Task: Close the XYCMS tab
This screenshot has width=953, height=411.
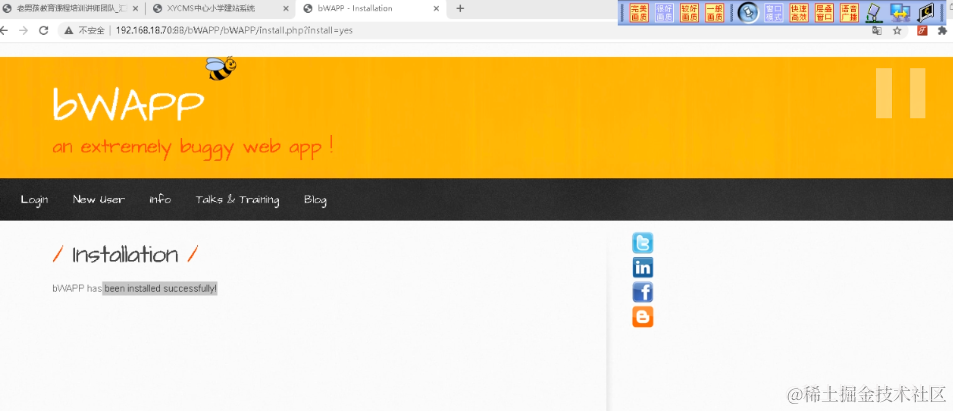Action: (x=286, y=9)
